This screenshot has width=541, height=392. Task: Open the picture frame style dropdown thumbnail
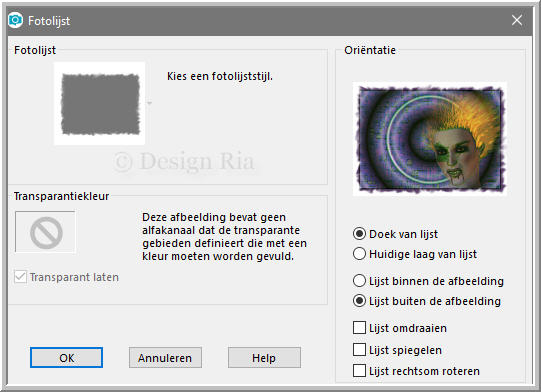click(100, 104)
